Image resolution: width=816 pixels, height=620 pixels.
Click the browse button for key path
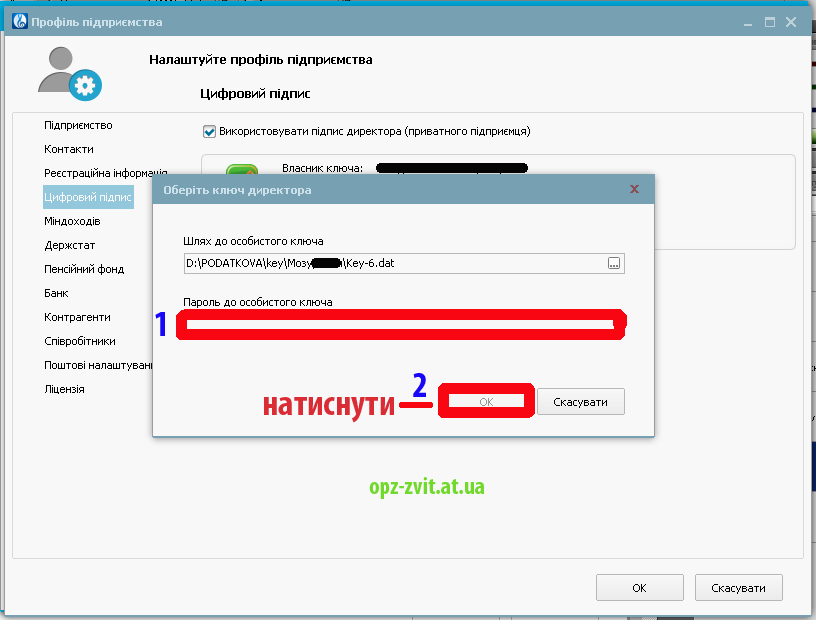coord(614,263)
